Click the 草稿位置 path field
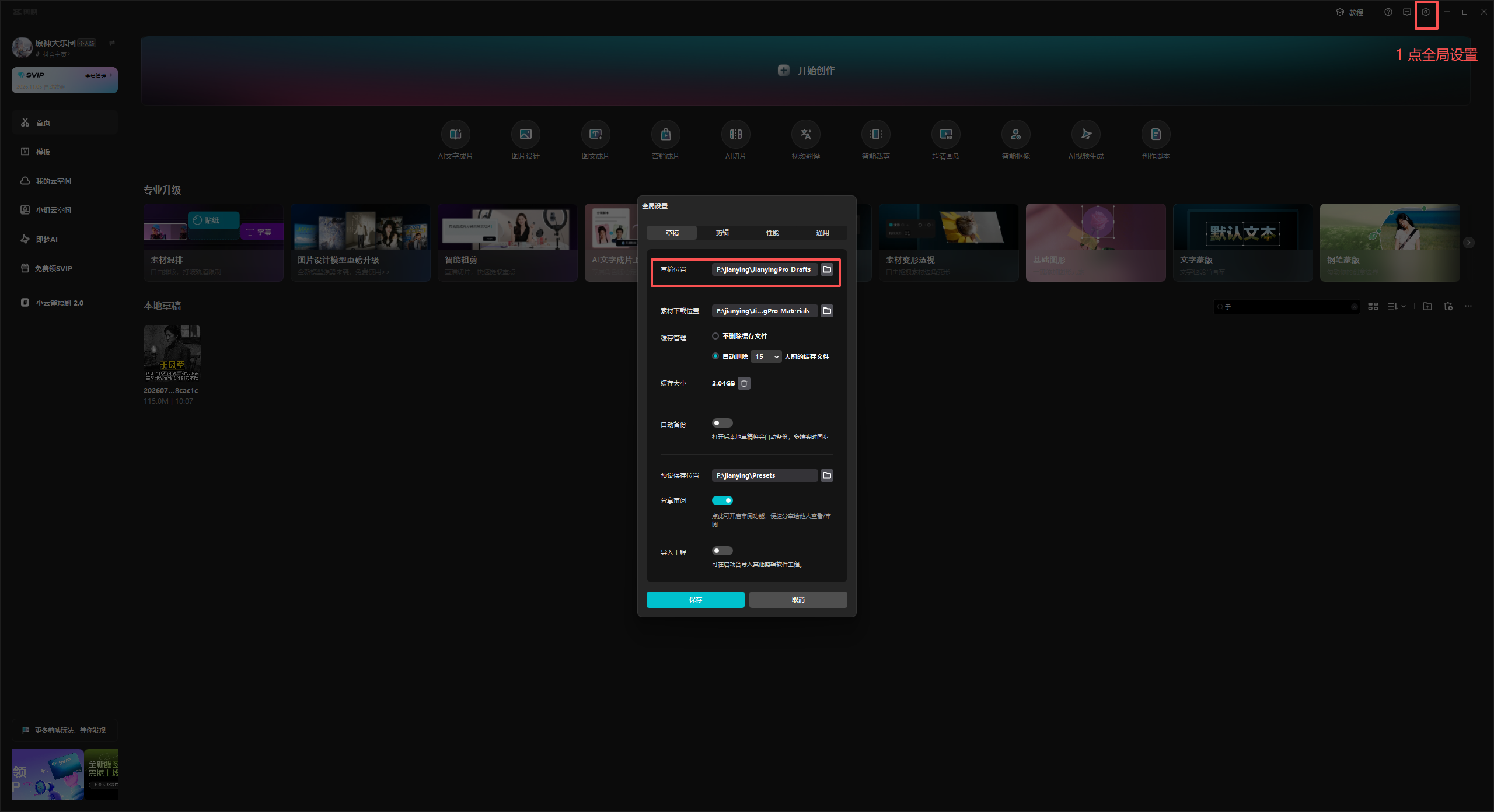Image resolution: width=1494 pixels, height=812 pixels. pos(765,269)
